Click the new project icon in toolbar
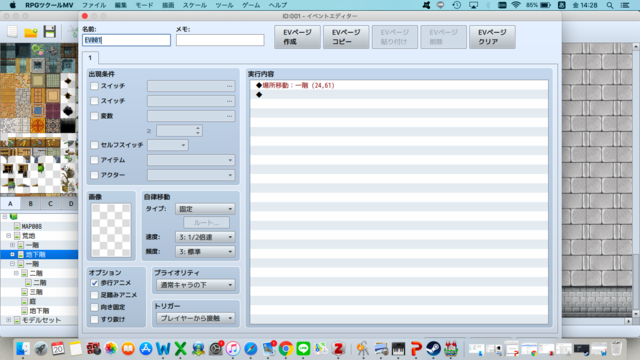The image size is (640, 360). pos(12,31)
